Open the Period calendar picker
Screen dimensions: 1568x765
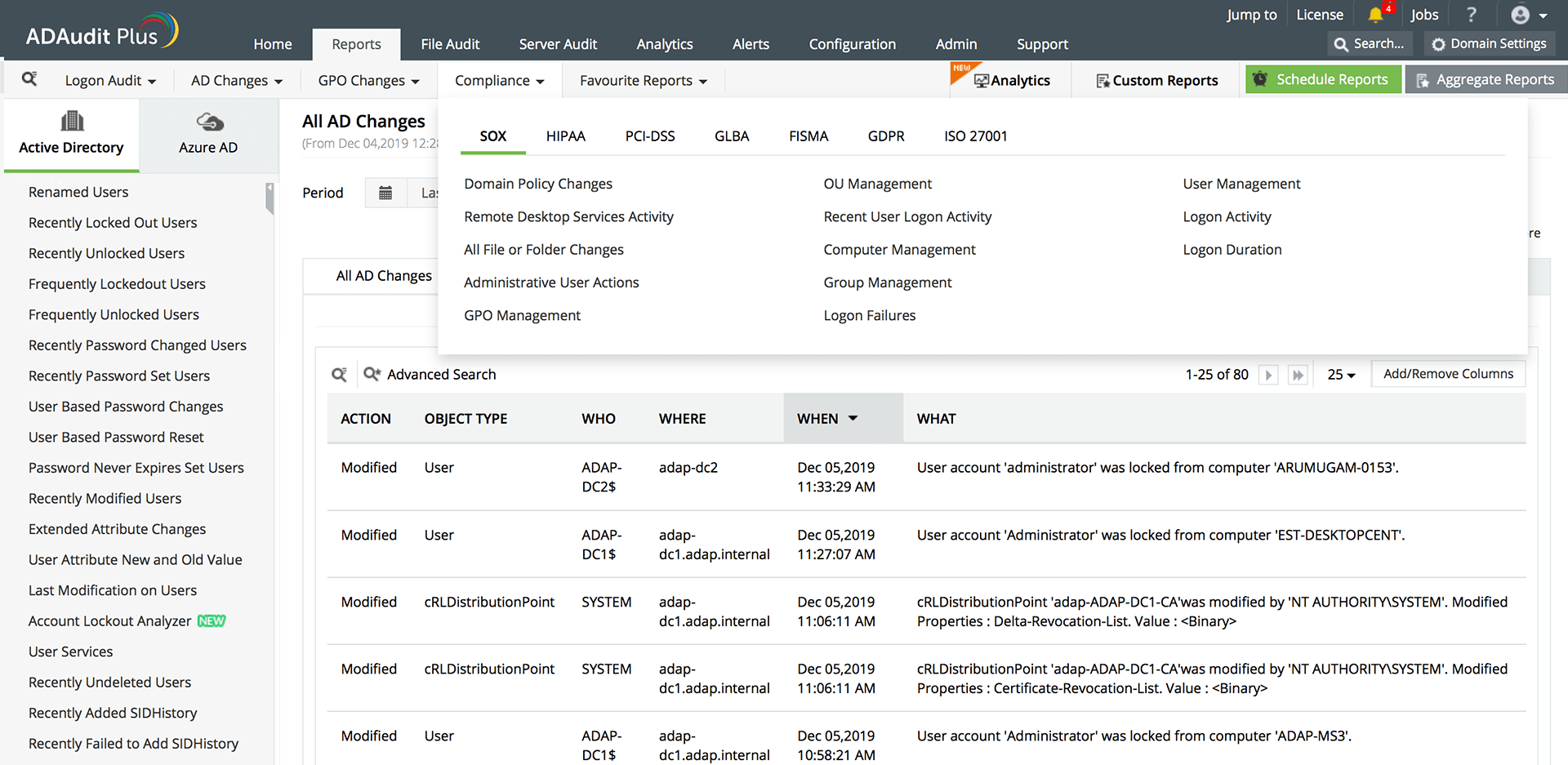[x=385, y=192]
